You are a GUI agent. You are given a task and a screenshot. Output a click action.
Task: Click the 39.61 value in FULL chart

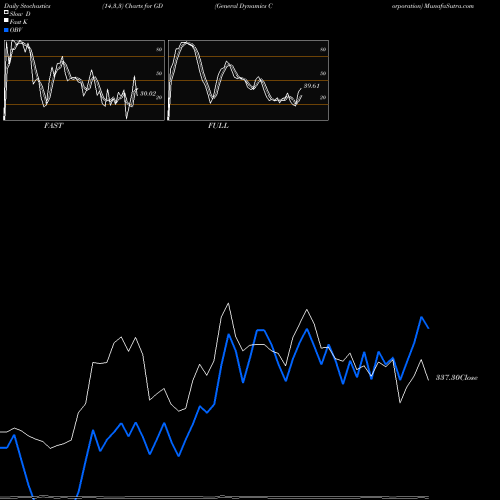coord(312,86)
